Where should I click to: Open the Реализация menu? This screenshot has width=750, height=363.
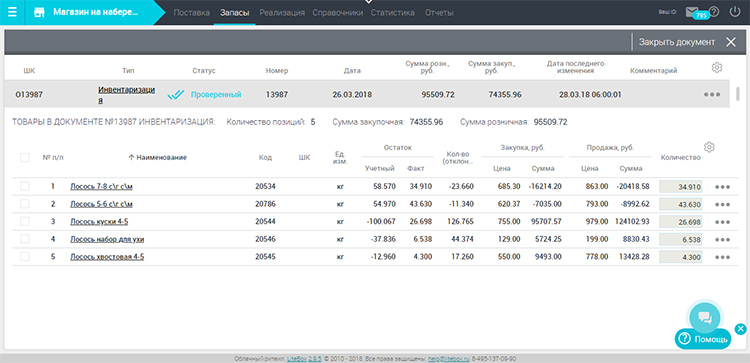point(282,13)
